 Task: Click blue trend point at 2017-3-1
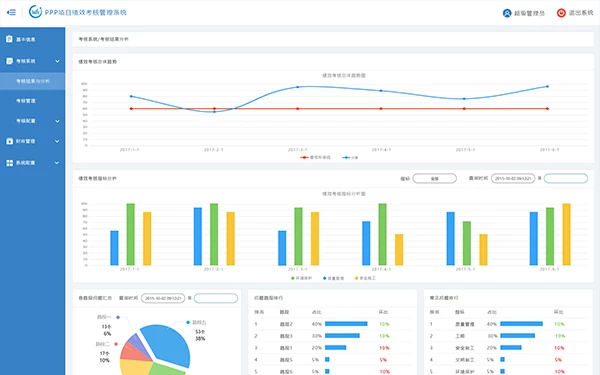298,87
